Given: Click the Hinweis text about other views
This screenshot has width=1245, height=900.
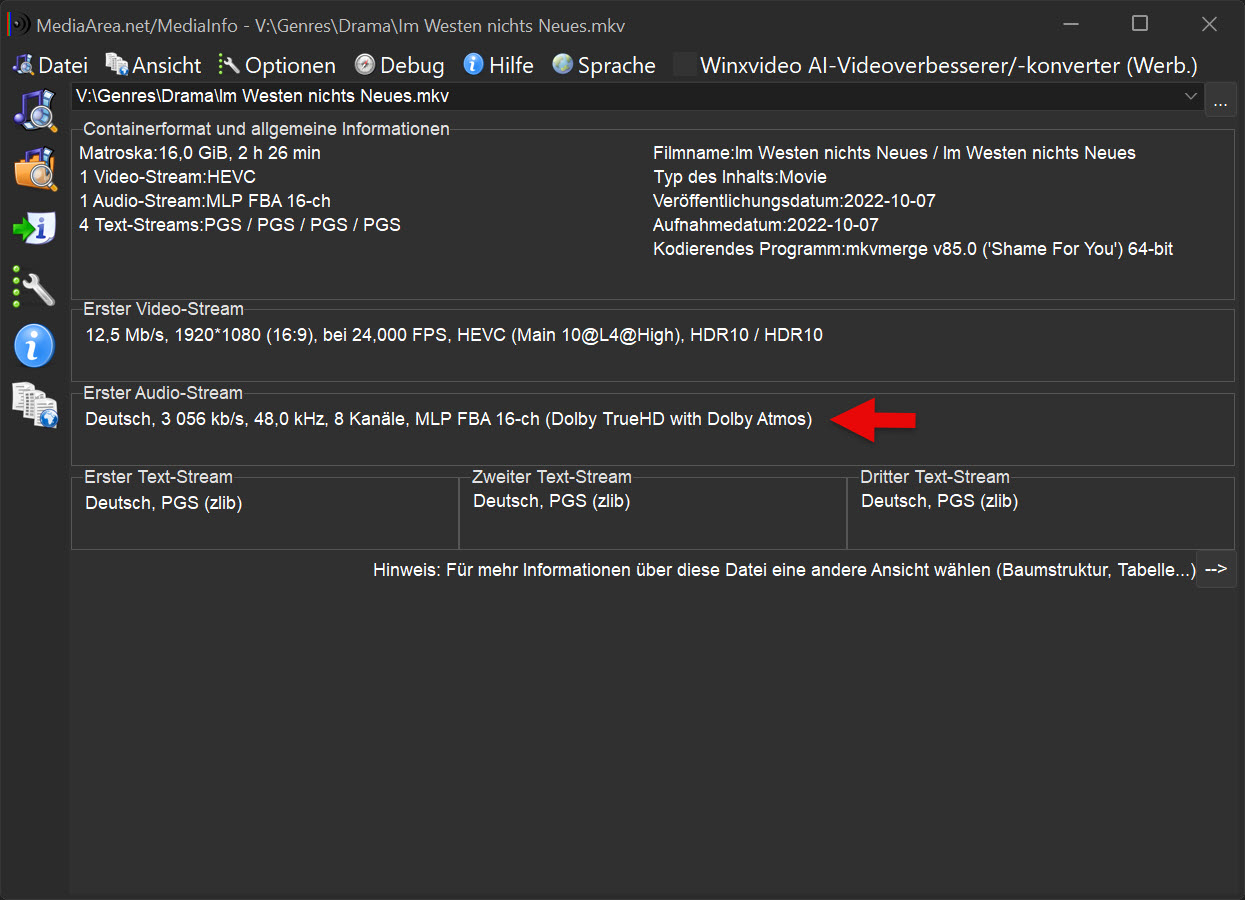Looking at the screenshot, I should click(x=784, y=569).
